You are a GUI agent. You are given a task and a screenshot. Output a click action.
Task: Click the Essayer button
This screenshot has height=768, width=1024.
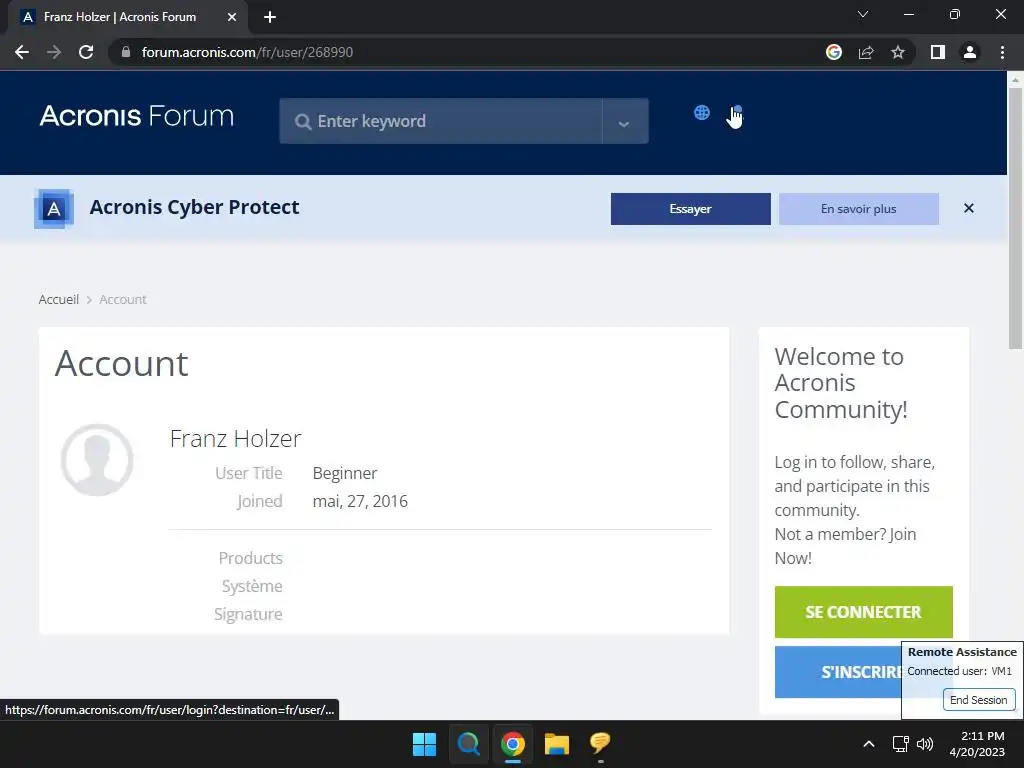690,209
